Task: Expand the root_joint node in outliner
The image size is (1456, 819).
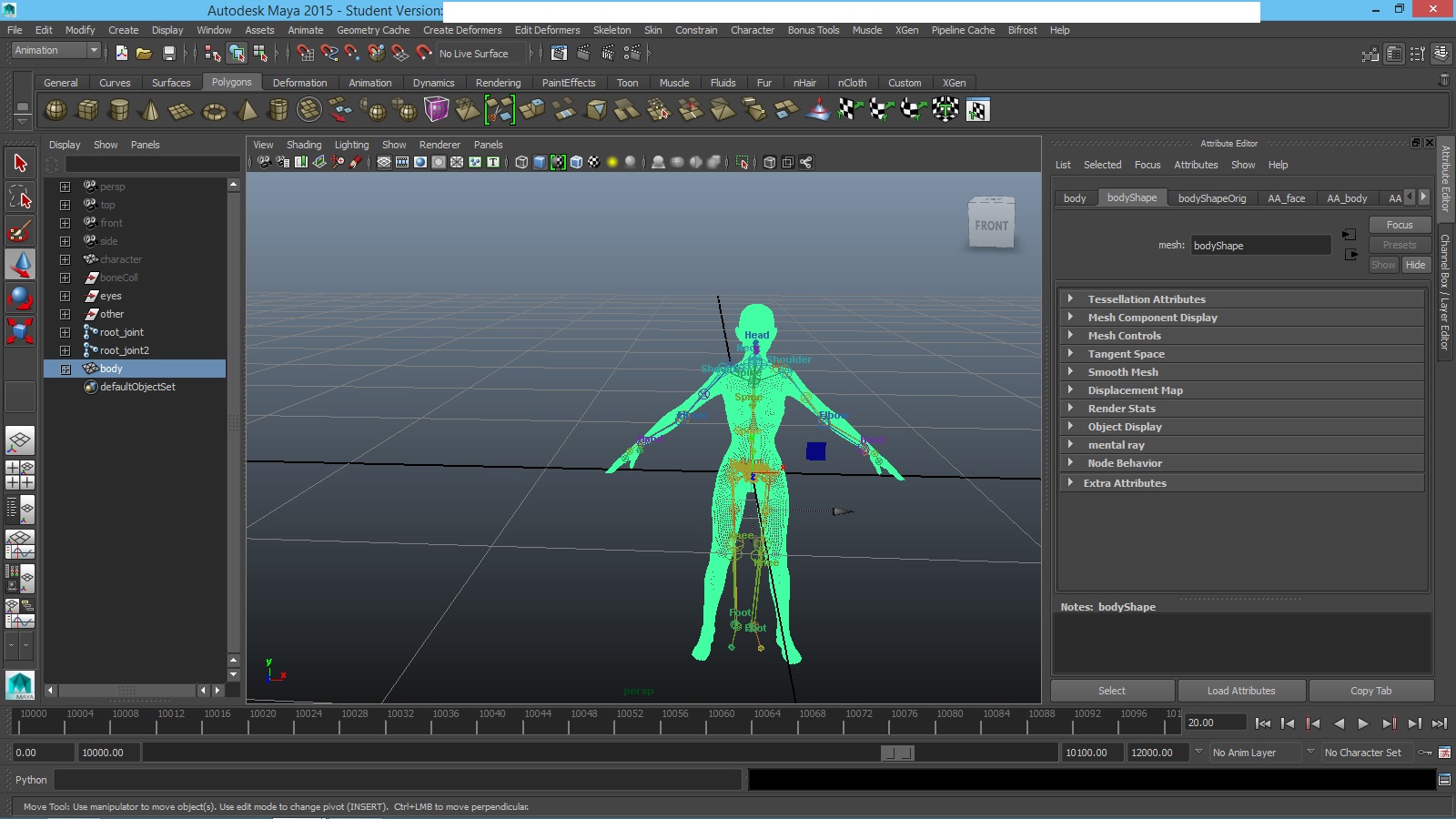Action: pyautogui.click(x=65, y=332)
